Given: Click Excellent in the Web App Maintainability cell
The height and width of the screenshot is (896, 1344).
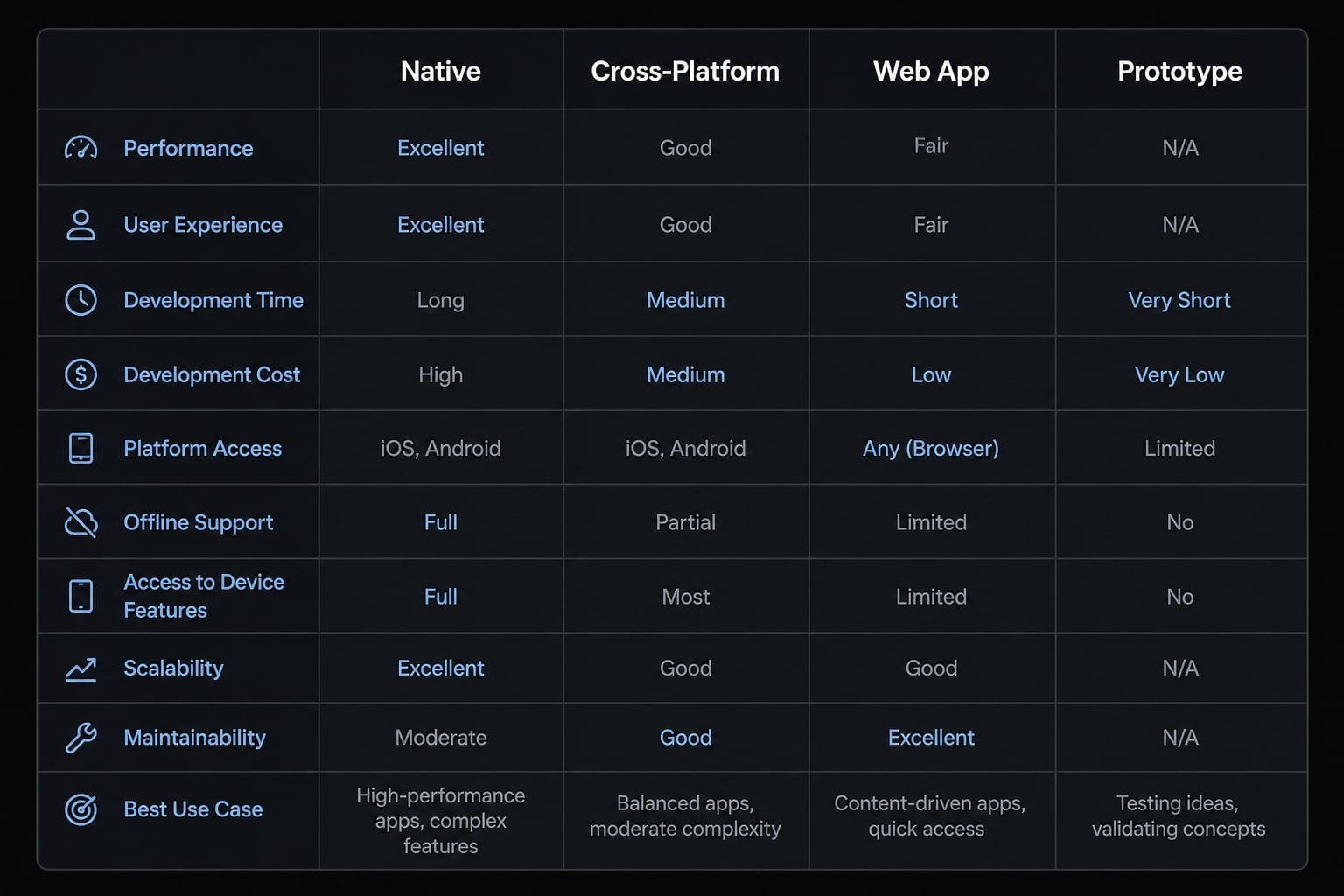Looking at the screenshot, I should pos(931,738).
